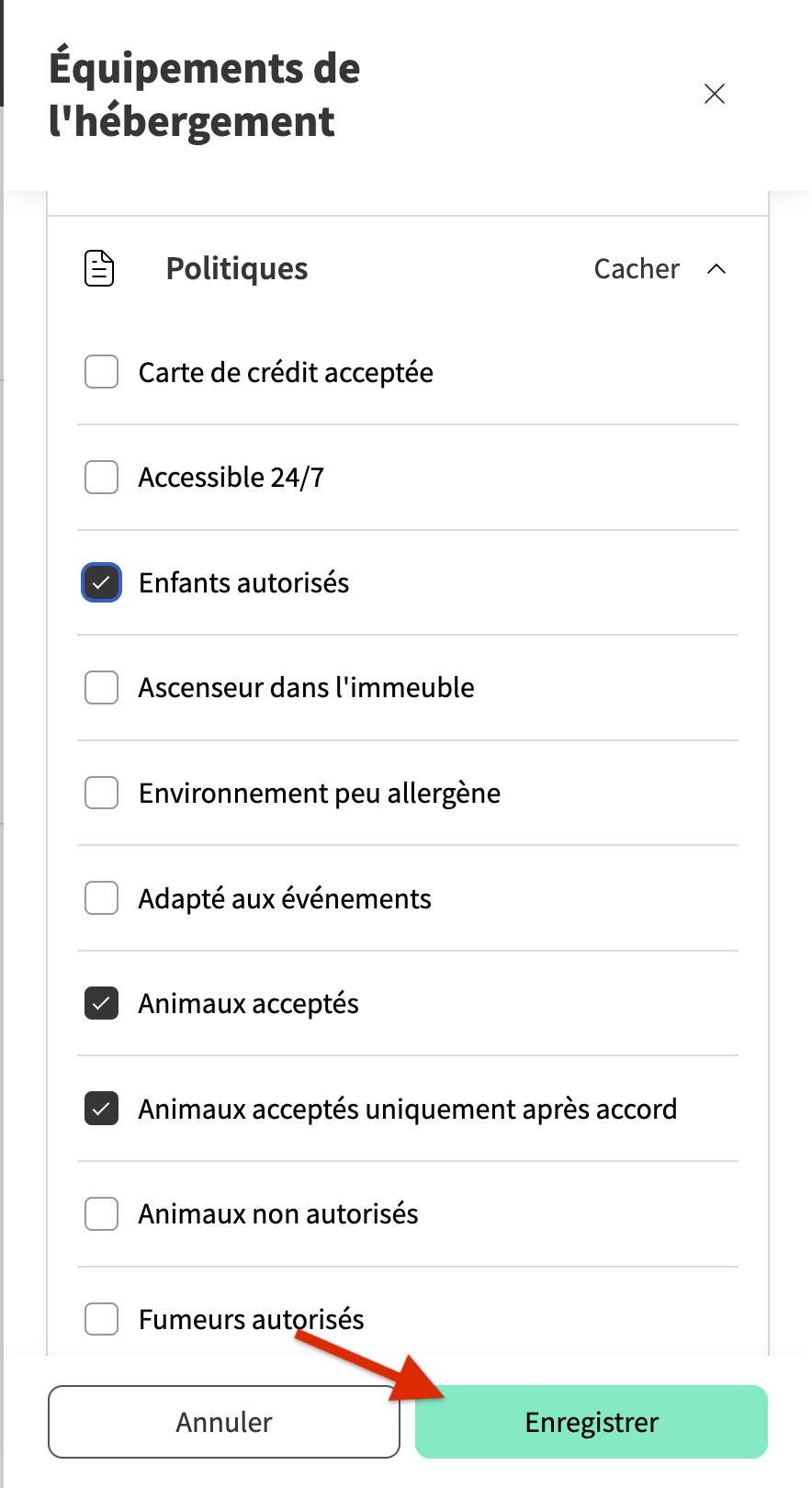Click the Animaux non autorisés label
This screenshot has width=812, height=1488.
[x=278, y=1214]
